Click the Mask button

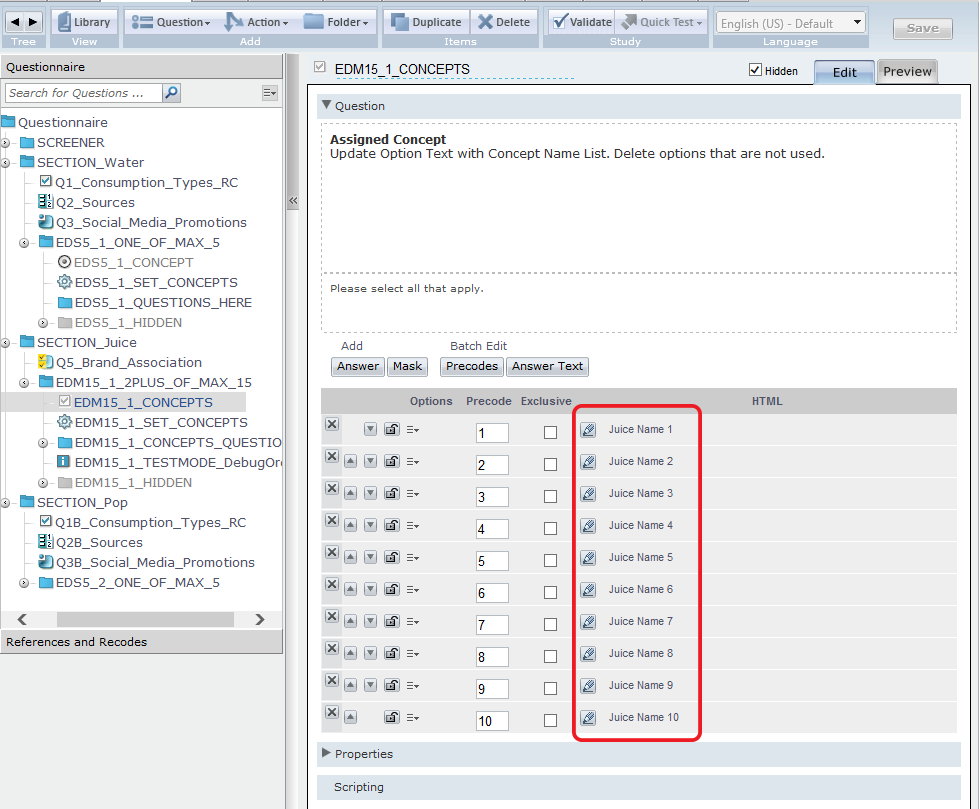point(408,366)
